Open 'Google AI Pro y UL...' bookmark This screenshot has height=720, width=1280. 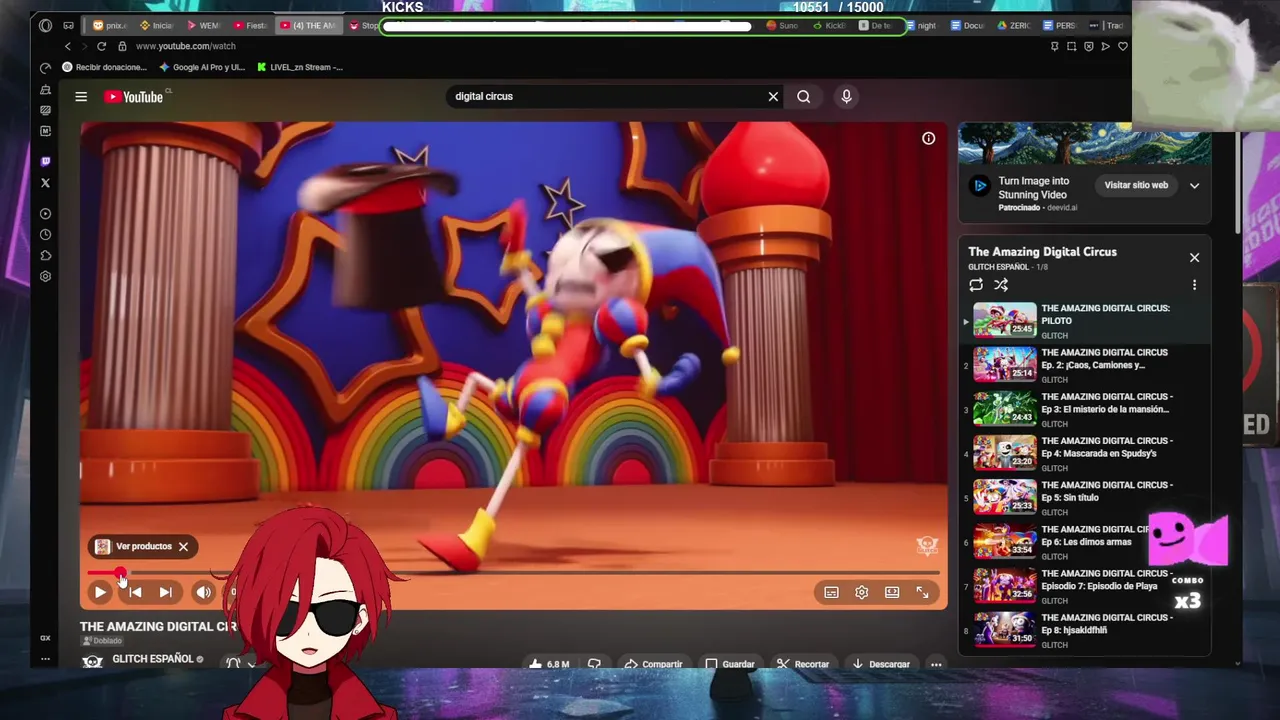pyautogui.click(x=202, y=67)
